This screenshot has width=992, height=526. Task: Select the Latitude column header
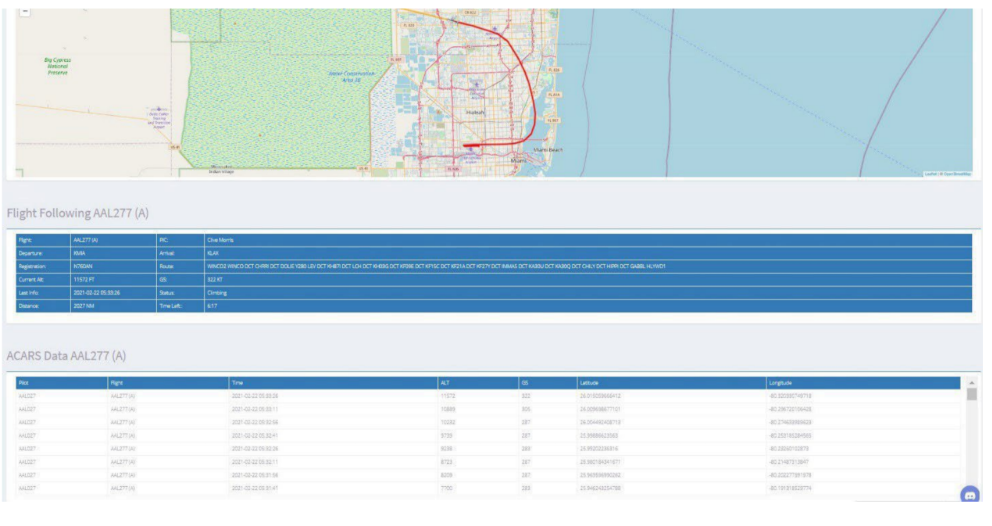tap(589, 382)
